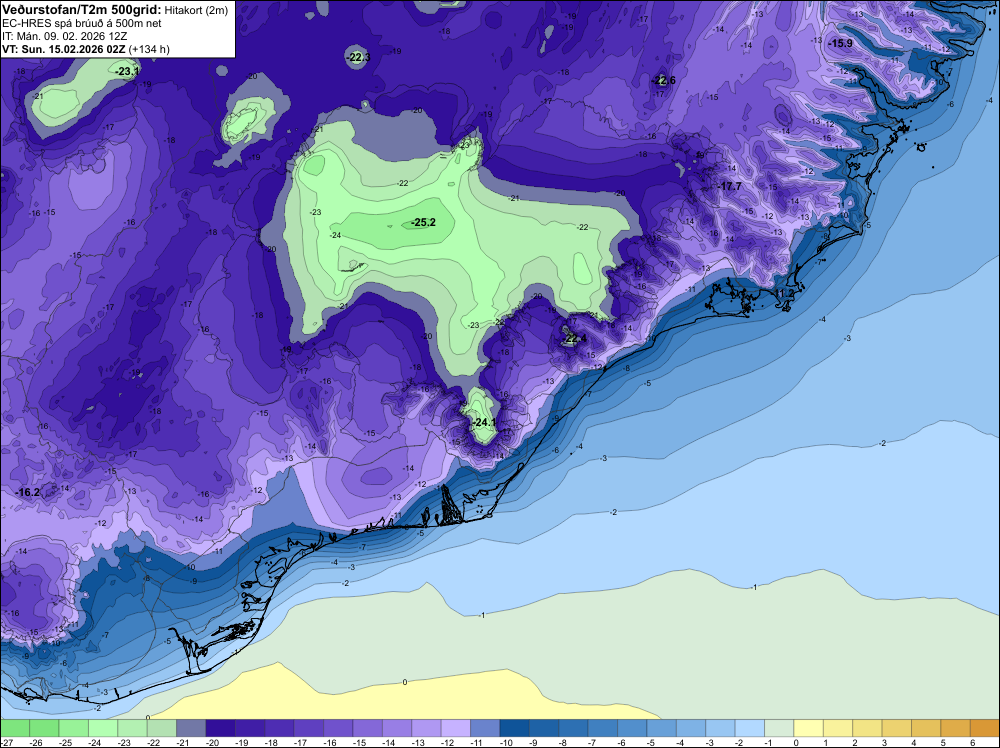Select the -6 legend color swatch
The image size is (1000, 748).
click(x=632, y=728)
